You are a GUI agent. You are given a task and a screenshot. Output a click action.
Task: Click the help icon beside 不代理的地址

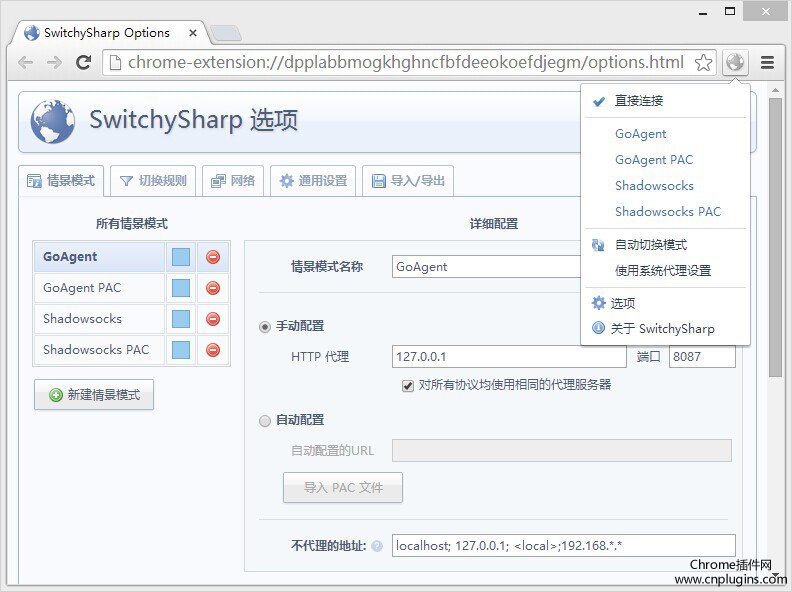377,546
